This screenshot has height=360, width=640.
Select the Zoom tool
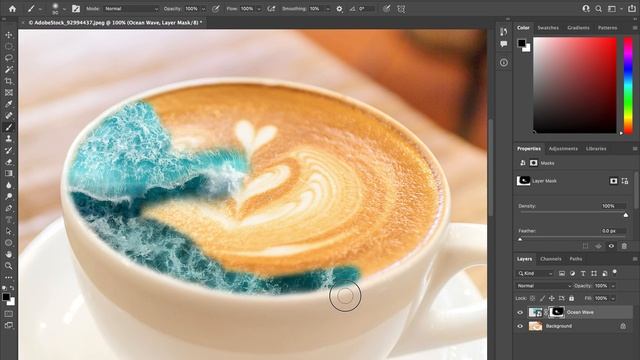pos(9,266)
